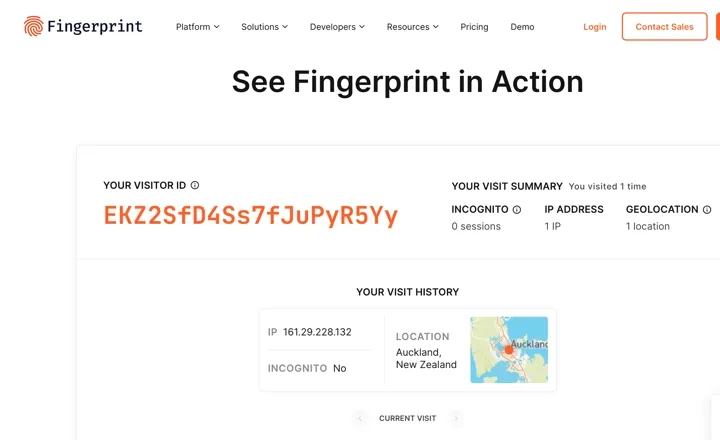Click the Incognito info icon

pos(517,209)
